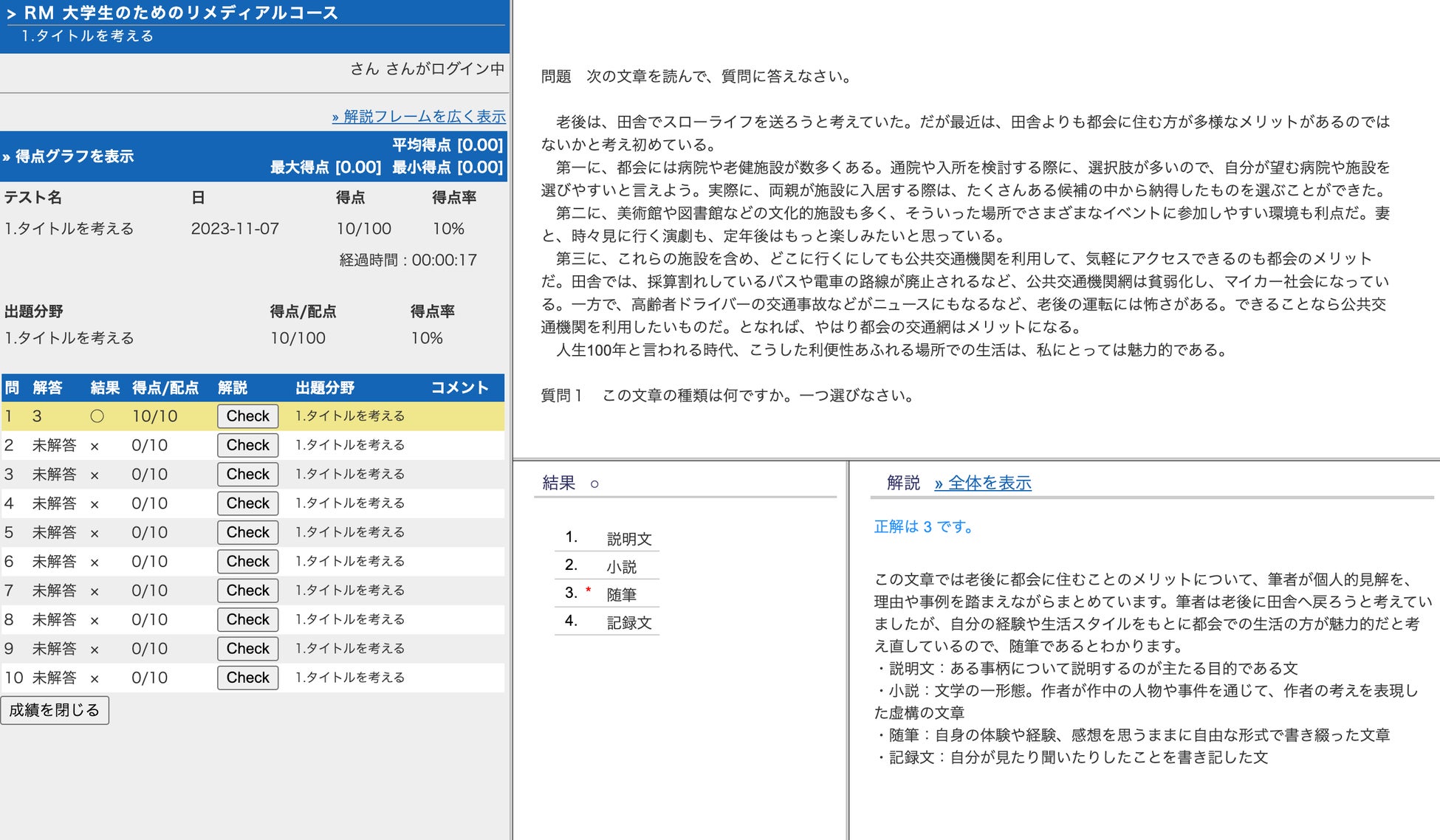Screen dimensions: 1440x840
Task: Click Check button for question 2
Action: pos(247,445)
